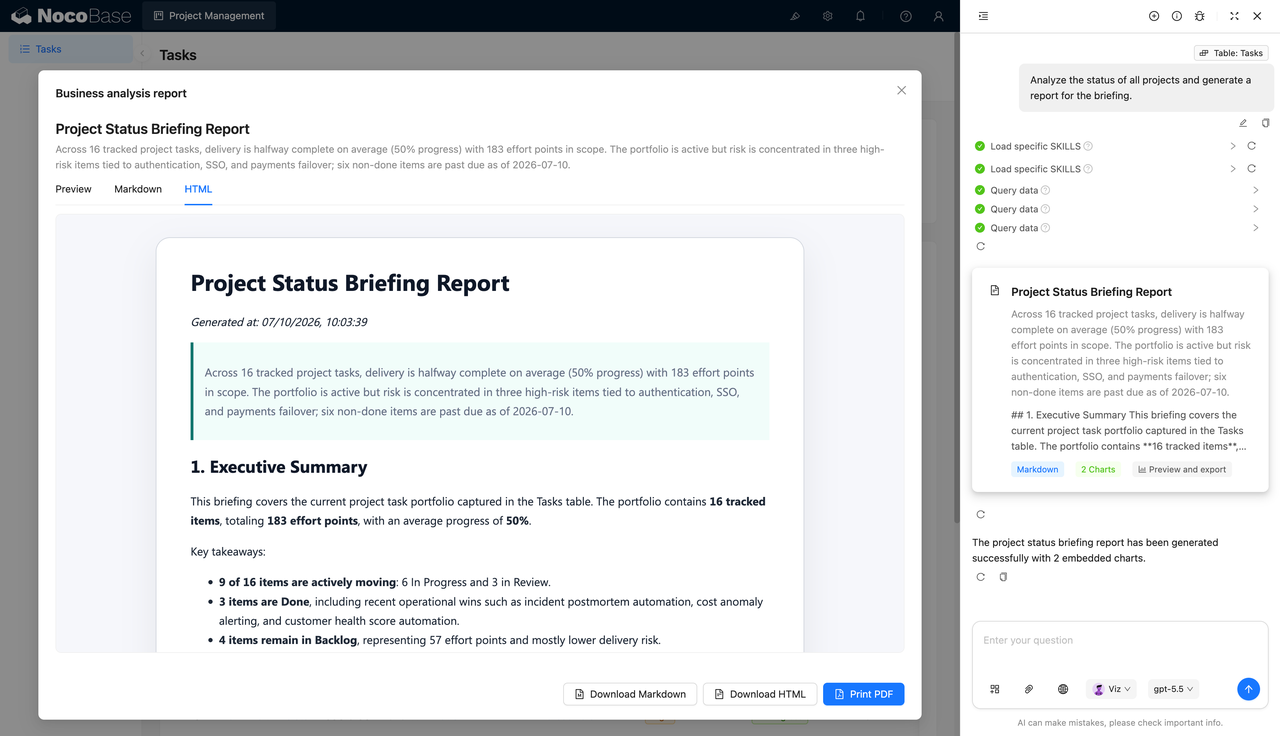Open the gpt-5.5 model dropdown
1280x736 pixels.
coord(1173,689)
